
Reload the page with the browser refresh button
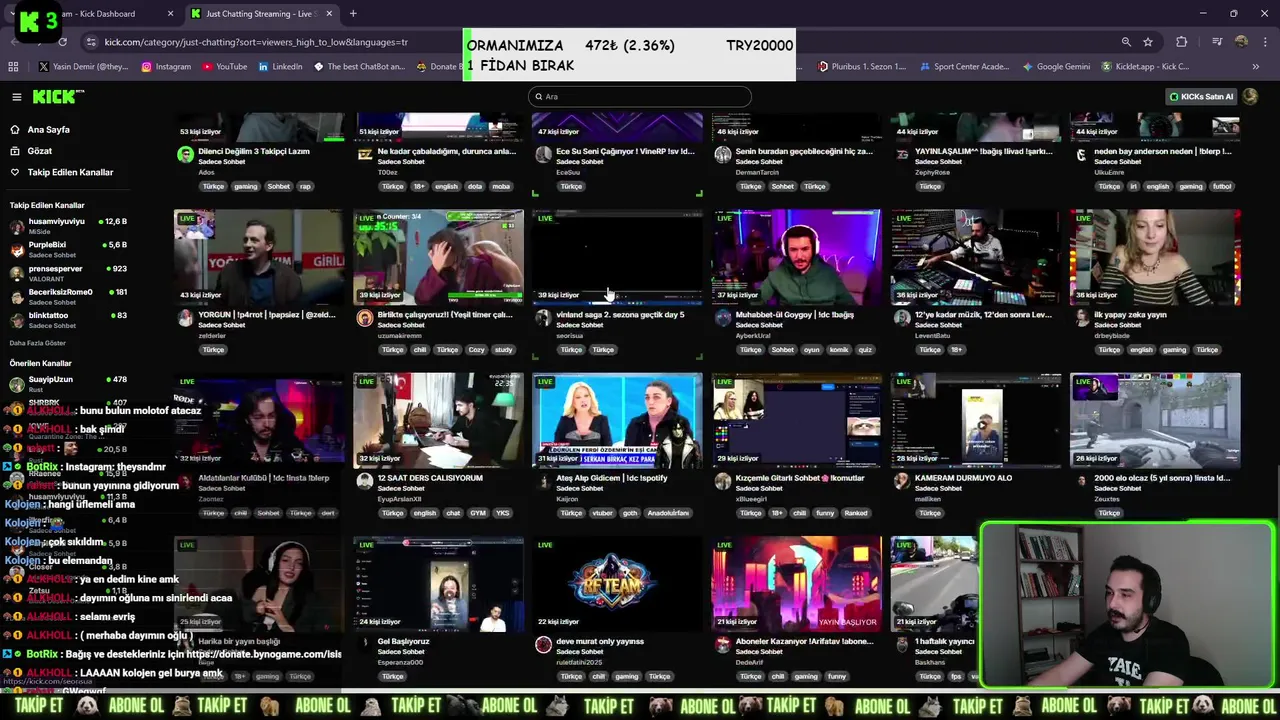tap(62, 42)
